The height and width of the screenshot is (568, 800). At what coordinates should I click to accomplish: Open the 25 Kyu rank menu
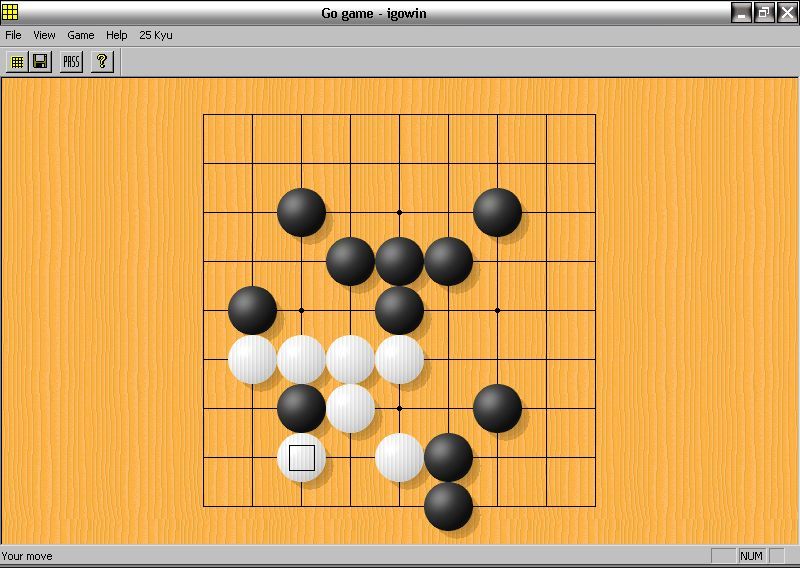156,35
